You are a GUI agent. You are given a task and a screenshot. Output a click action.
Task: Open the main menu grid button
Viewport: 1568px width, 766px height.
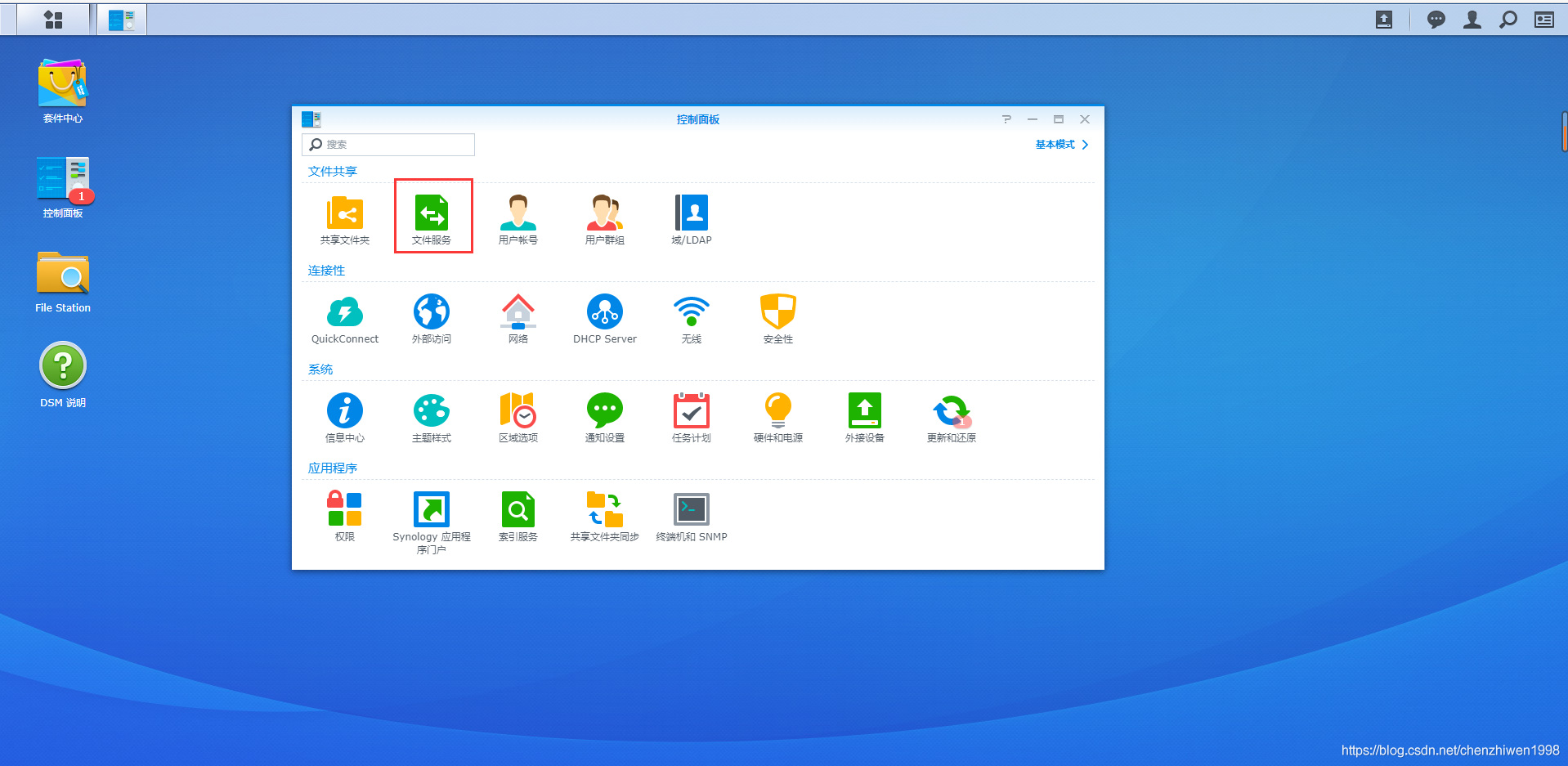[53, 20]
